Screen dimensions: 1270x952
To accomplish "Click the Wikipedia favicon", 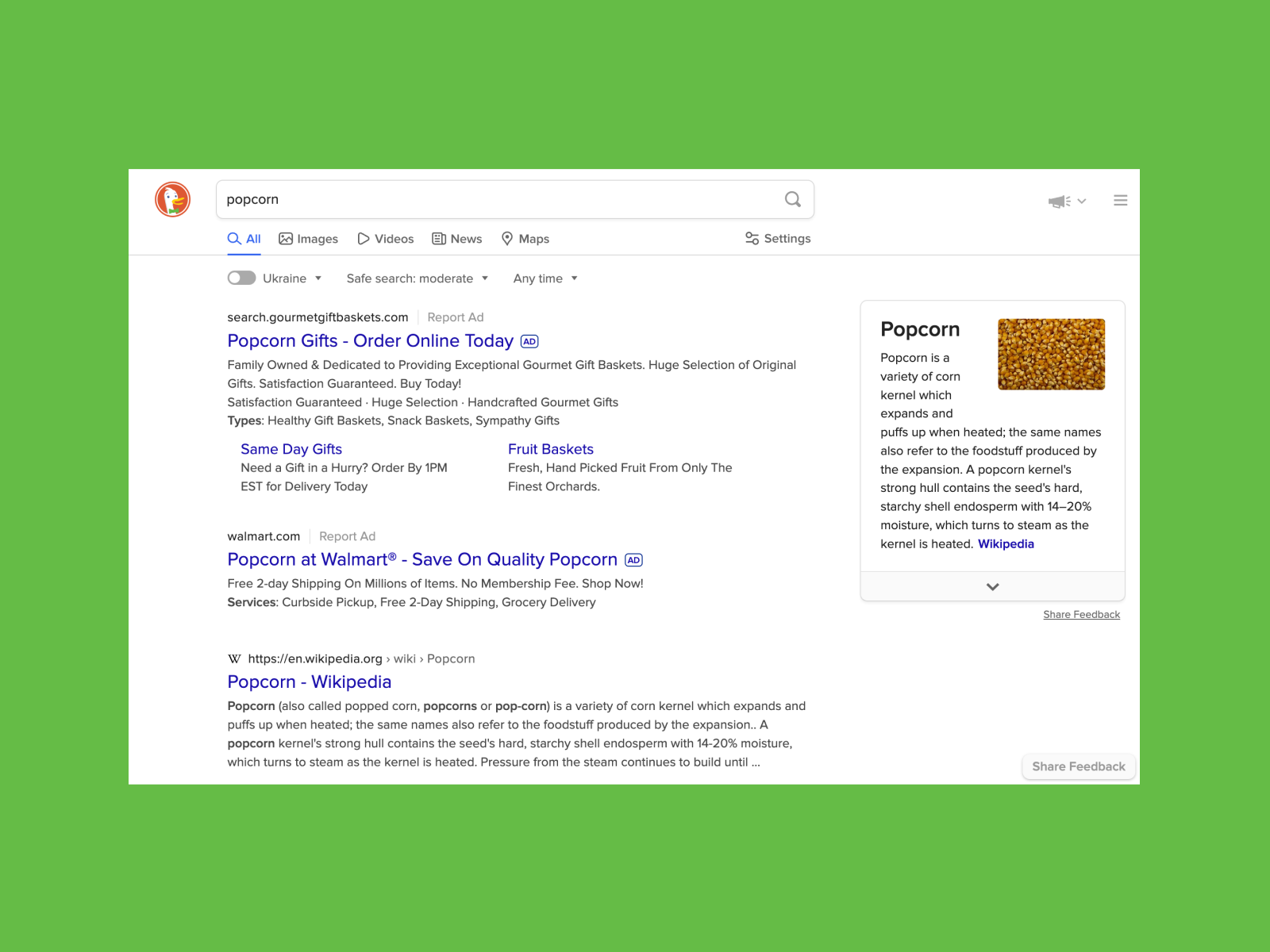I will click(x=234, y=658).
